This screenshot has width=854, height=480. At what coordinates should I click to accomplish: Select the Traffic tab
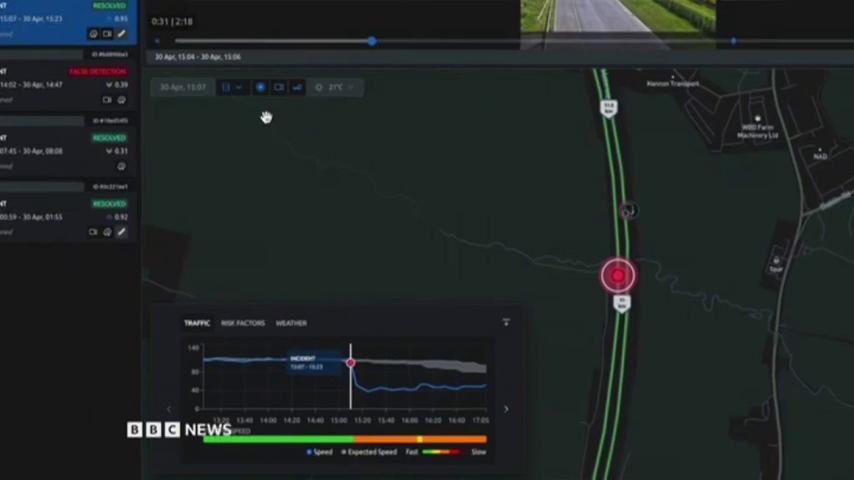click(x=197, y=323)
